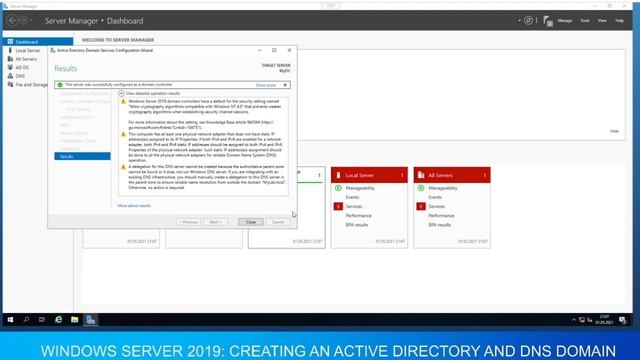
Task: Click Performance in Local Server tile
Action: tap(358, 216)
